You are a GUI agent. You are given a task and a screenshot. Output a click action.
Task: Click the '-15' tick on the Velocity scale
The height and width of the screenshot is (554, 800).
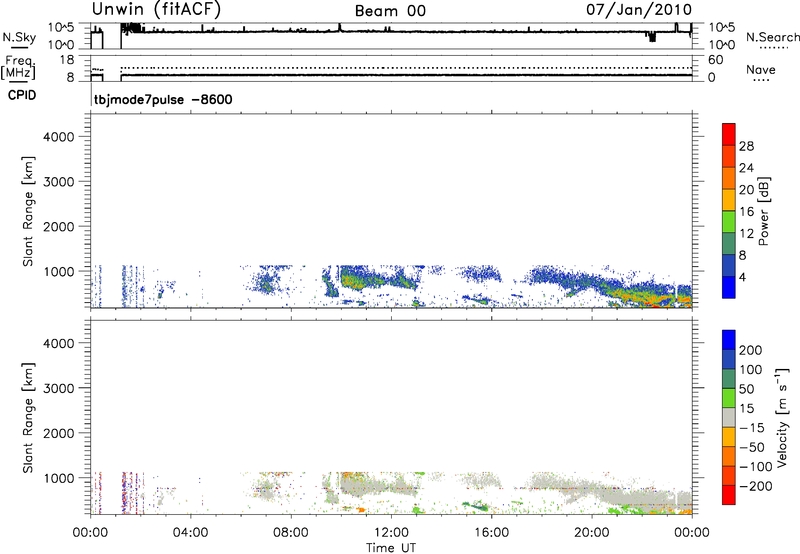pyautogui.click(x=752, y=428)
